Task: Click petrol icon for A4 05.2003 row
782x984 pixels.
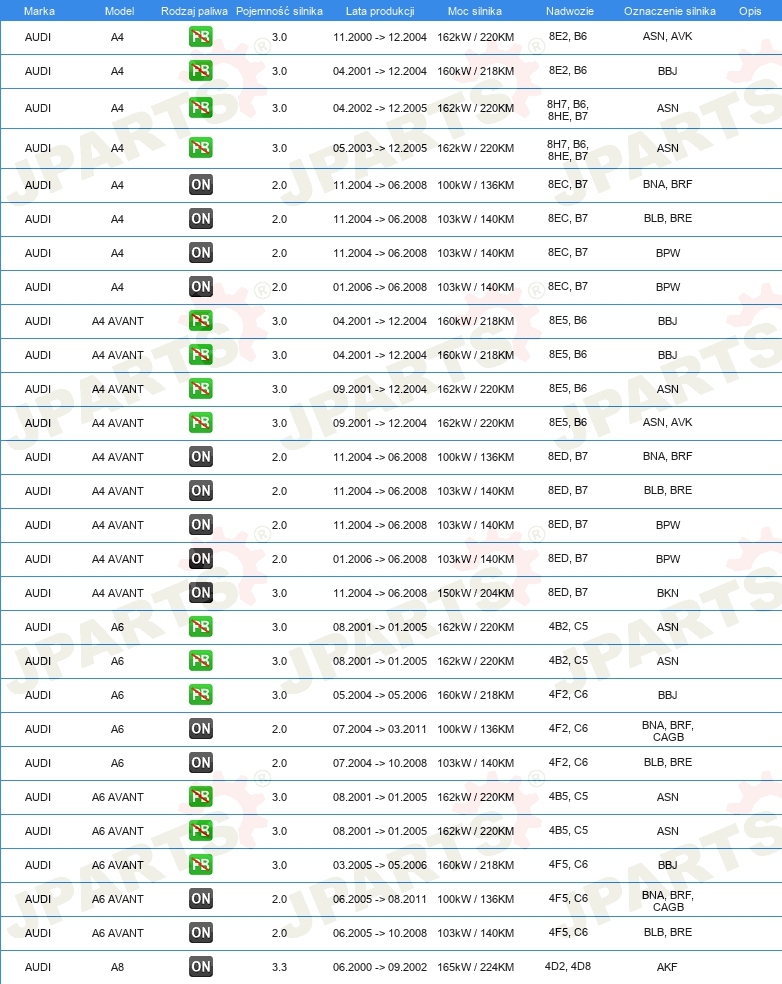Action: pyautogui.click(x=201, y=148)
